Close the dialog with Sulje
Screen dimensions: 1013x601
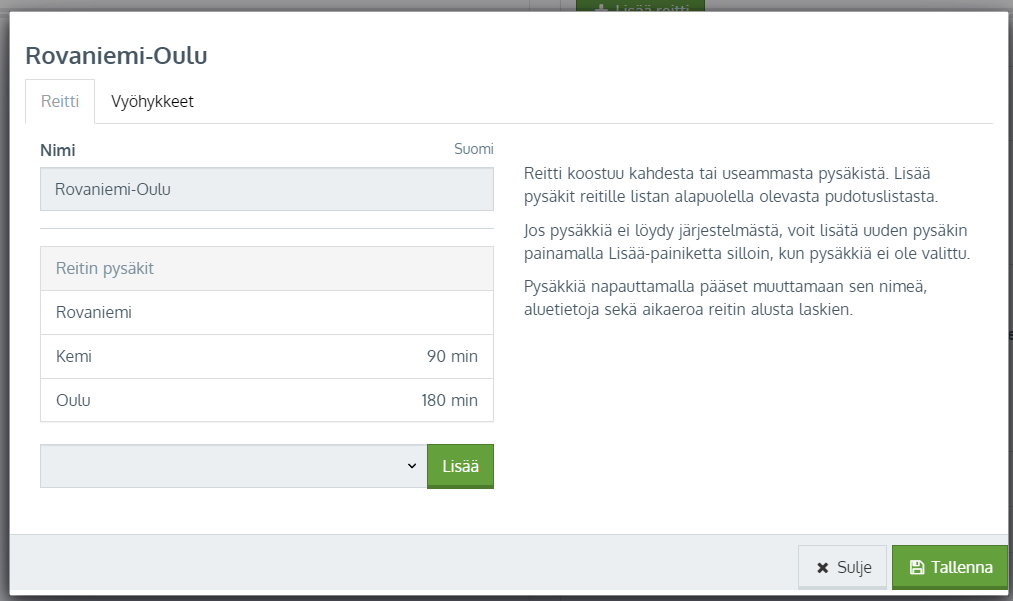842,567
